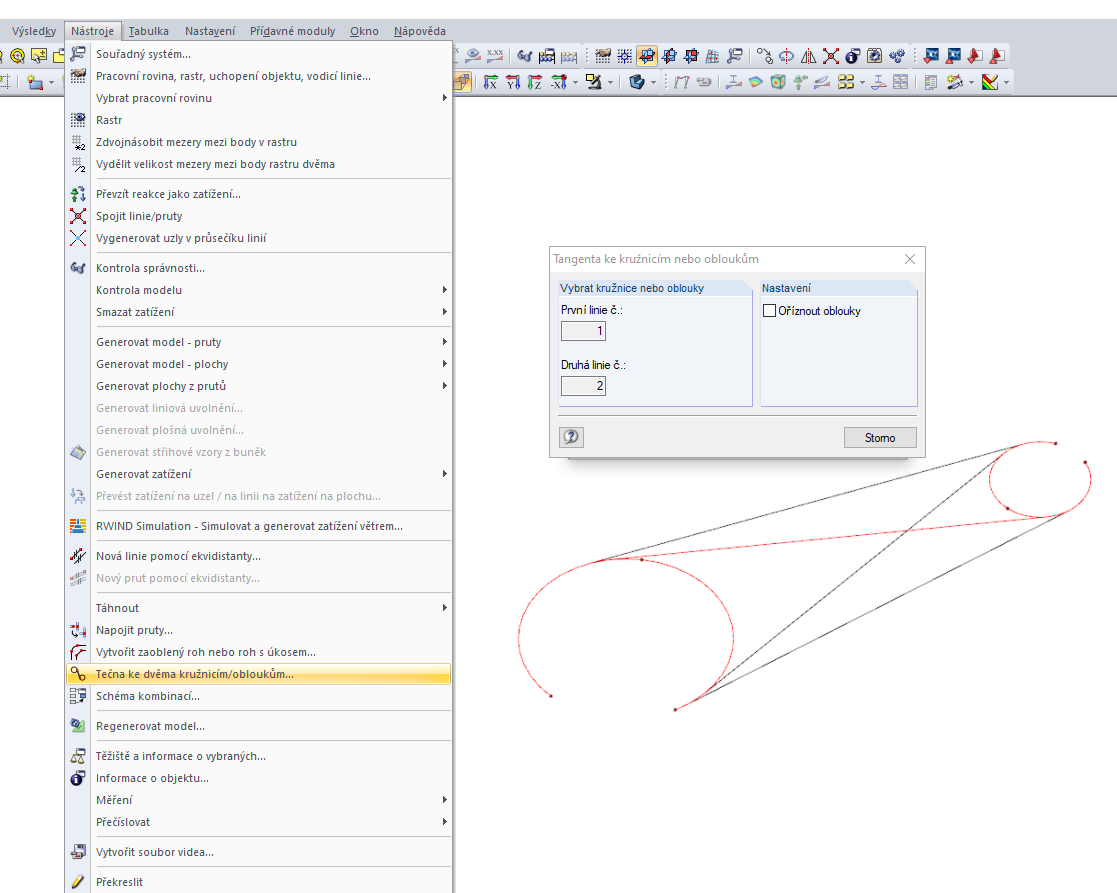Expand Generovat model - plochy submenu
Image resolution: width=1117 pixels, height=893 pixels.
(x=259, y=365)
